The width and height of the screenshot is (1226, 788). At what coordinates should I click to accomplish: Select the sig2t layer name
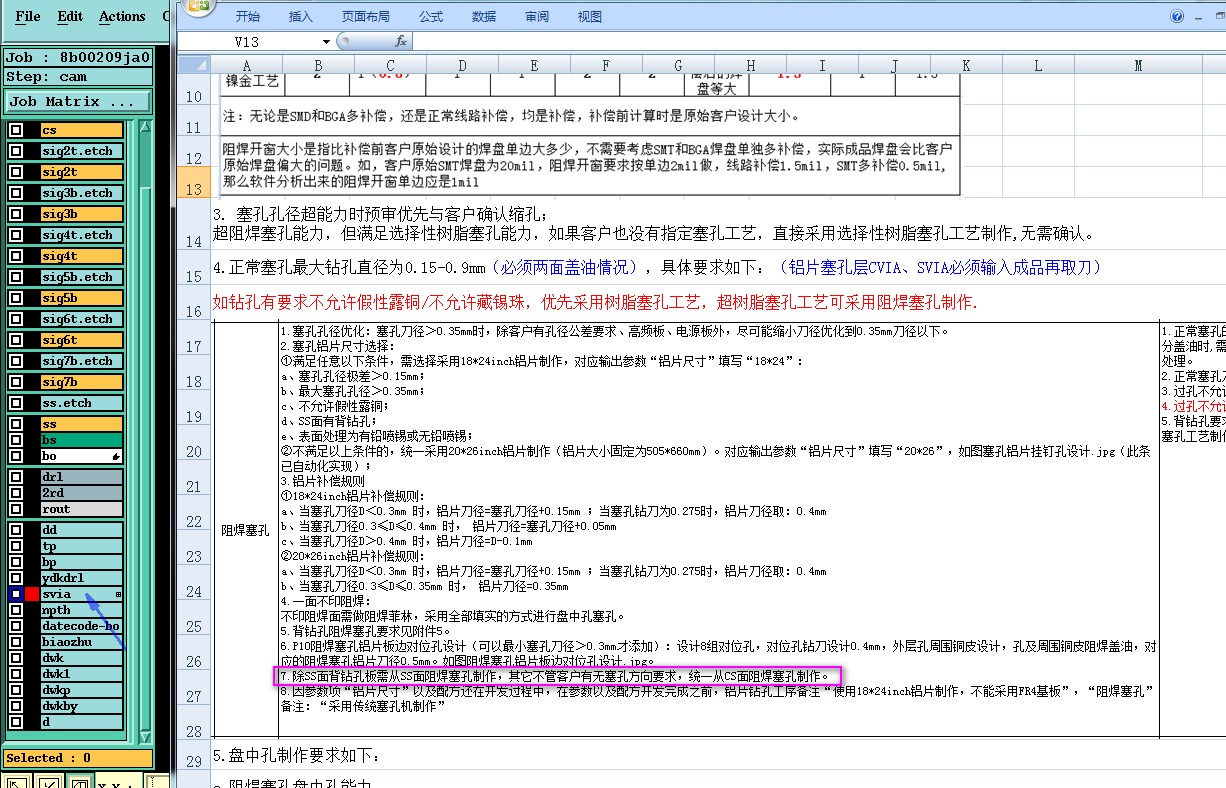pos(82,172)
